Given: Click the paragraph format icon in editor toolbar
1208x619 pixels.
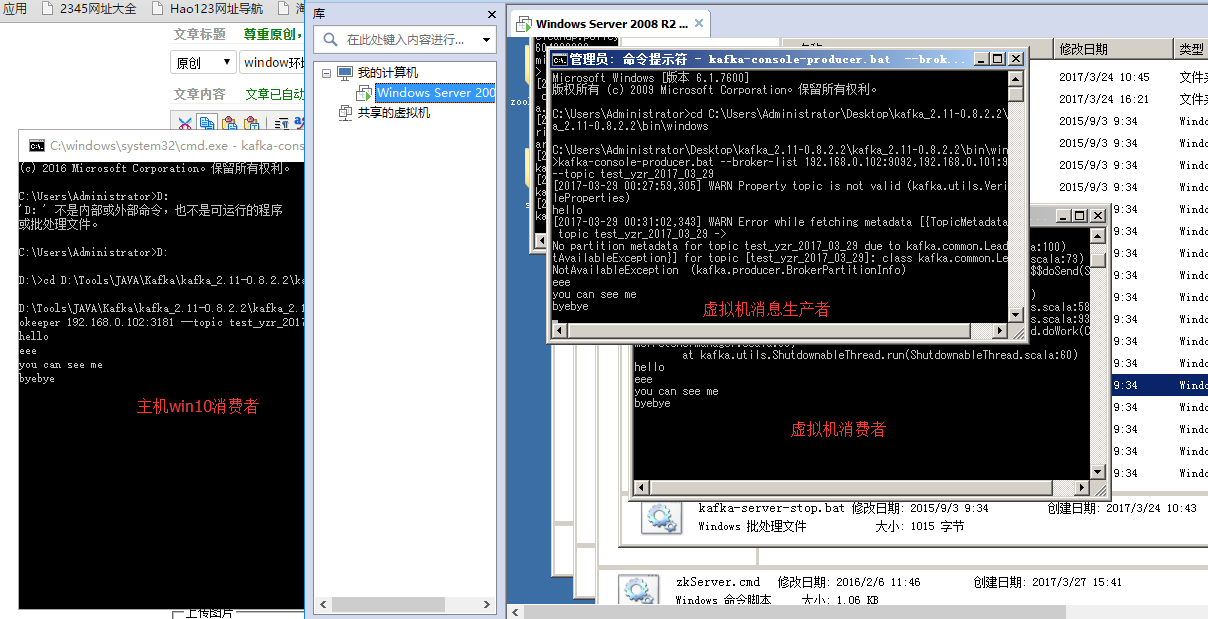Looking at the screenshot, I should pyautogui.click(x=282, y=123).
